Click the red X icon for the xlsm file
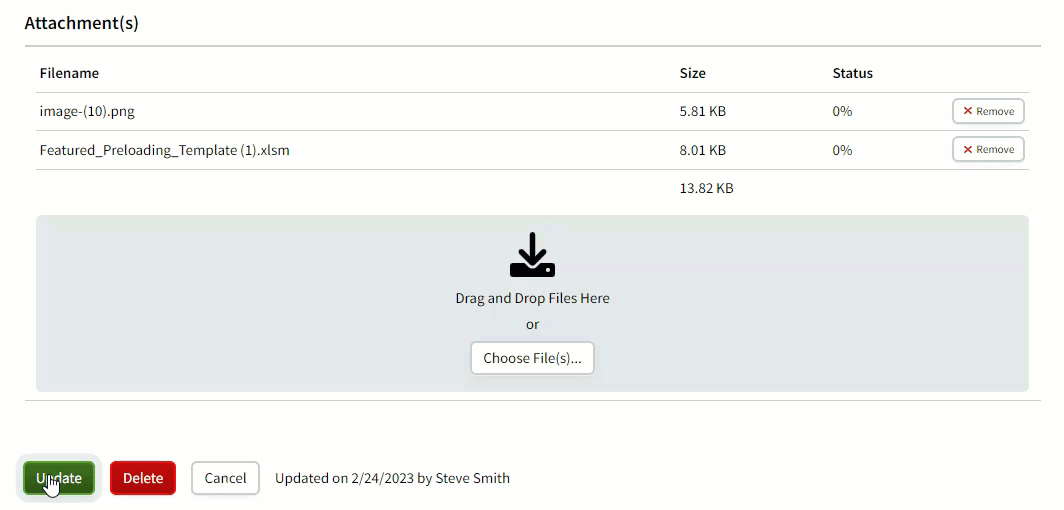1064x510 pixels. (968, 149)
